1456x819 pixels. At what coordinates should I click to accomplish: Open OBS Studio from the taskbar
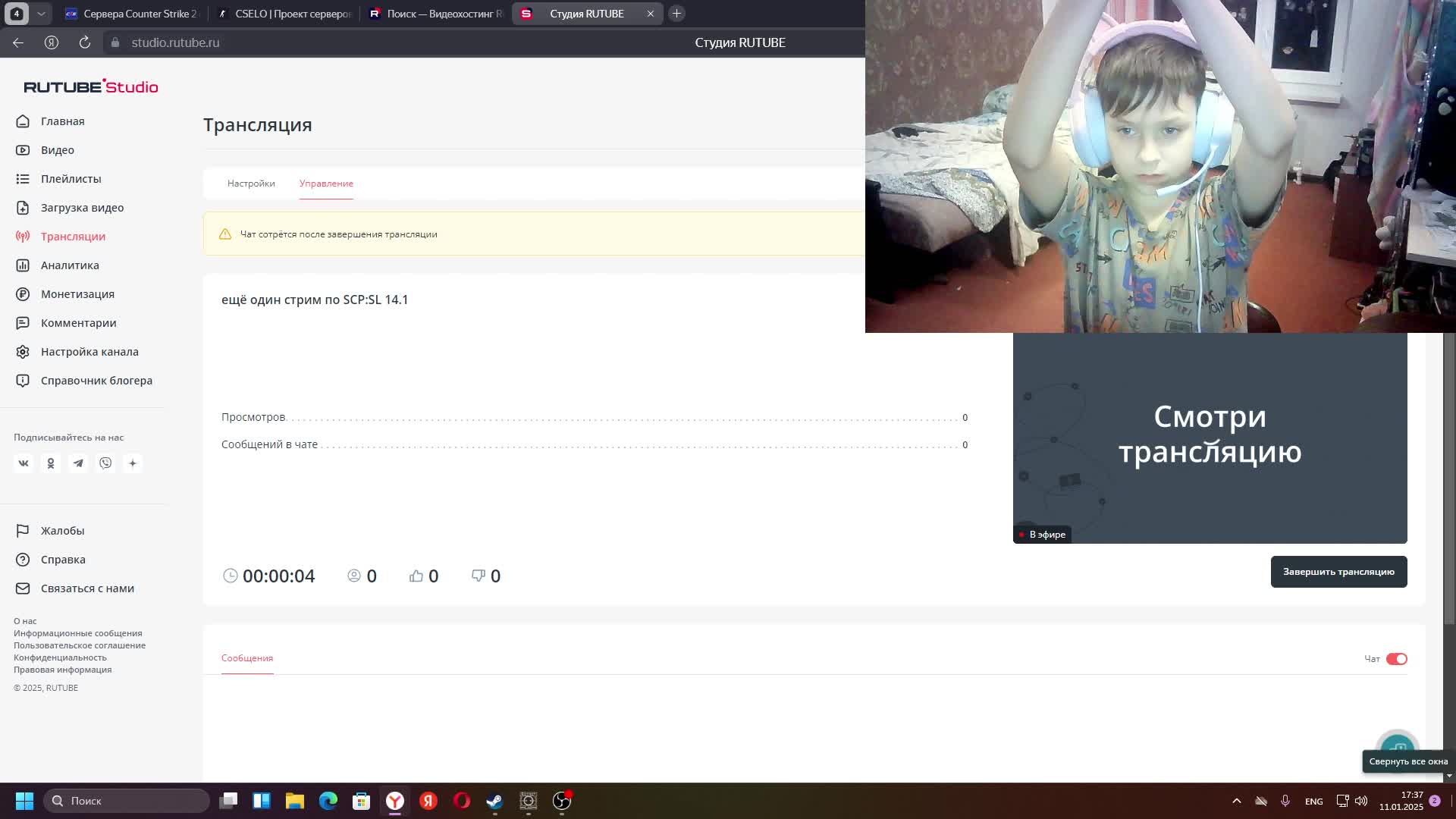(562, 801)
